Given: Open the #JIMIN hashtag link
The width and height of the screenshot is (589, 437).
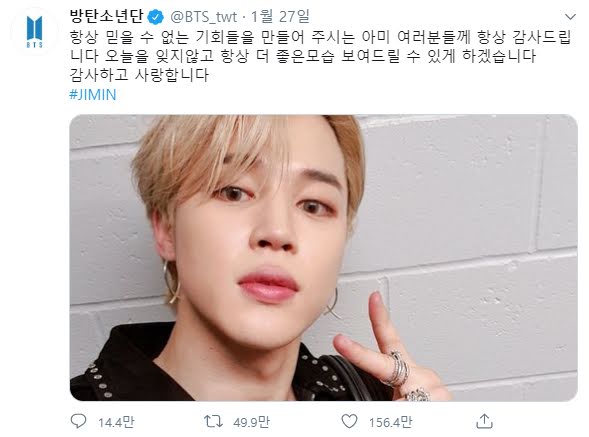Looking at the screenshot, I should [93, 94].
